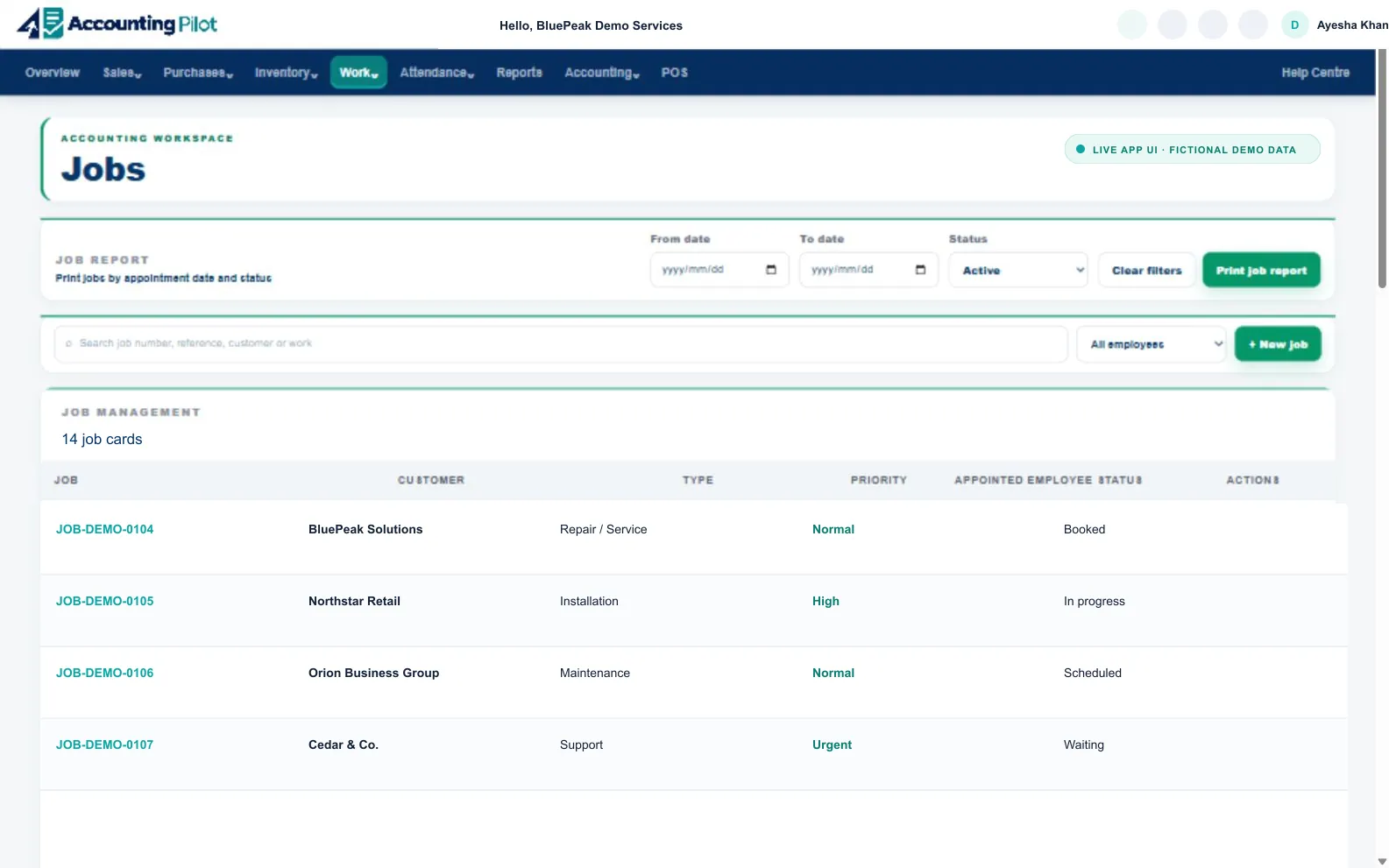Click the To date input field
Screen dimensions: 1389x868
click(x=868, y=270)
